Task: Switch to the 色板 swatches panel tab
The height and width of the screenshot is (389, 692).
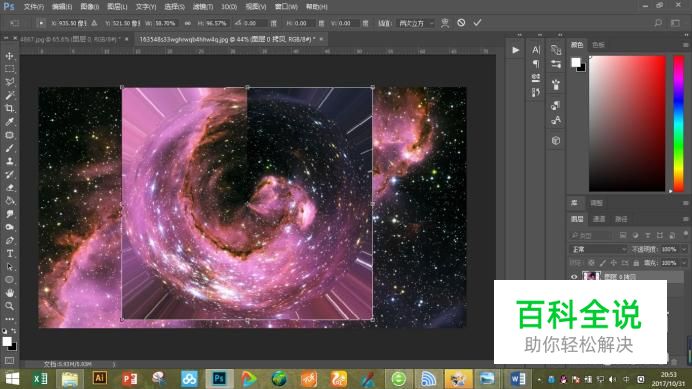Action: [598, 45]
